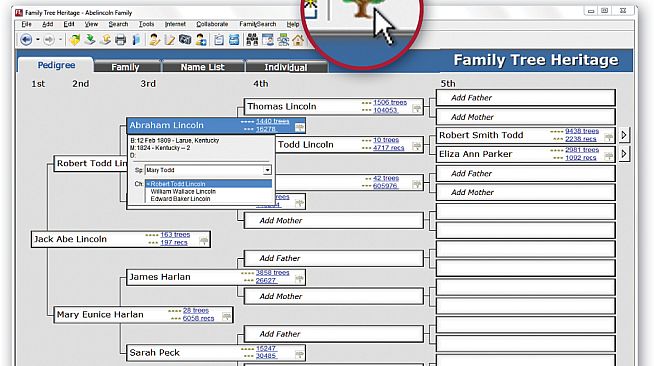
Task: Click the hint flag in Sarah Peck's box
Action: (x=299, y=355)
